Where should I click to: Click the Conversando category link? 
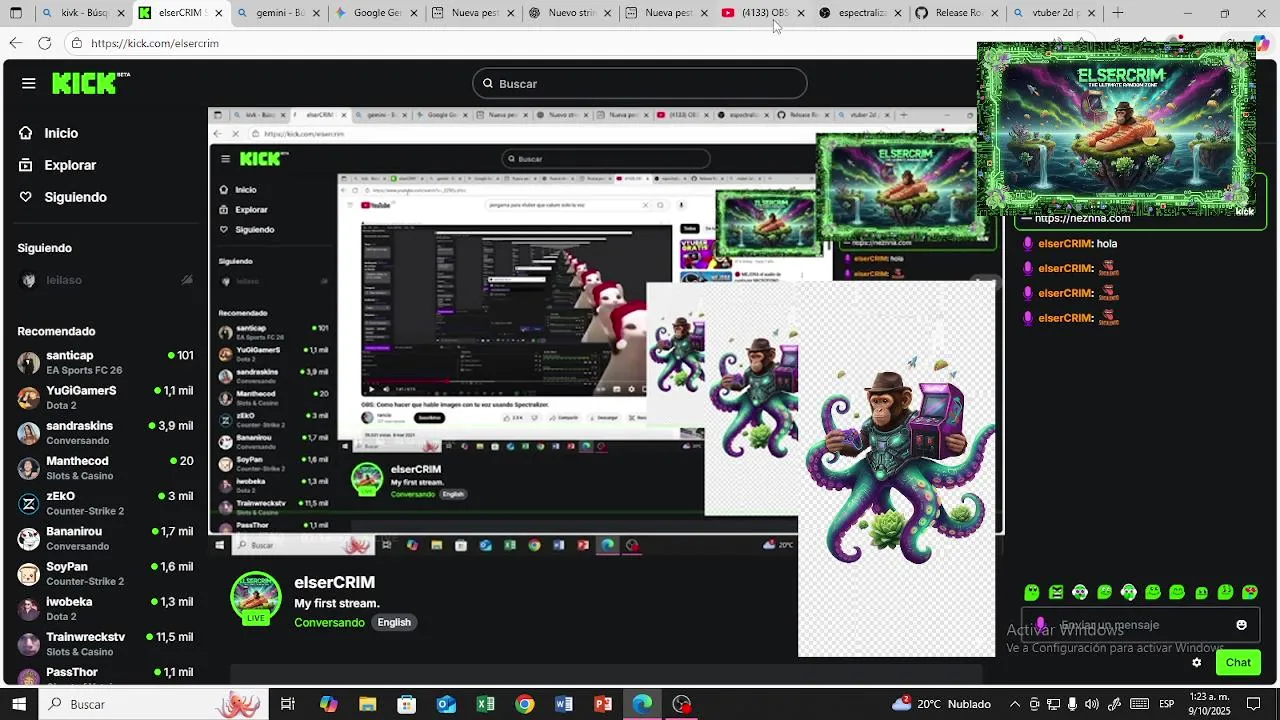pyautogui.click(x=329, y=622)
